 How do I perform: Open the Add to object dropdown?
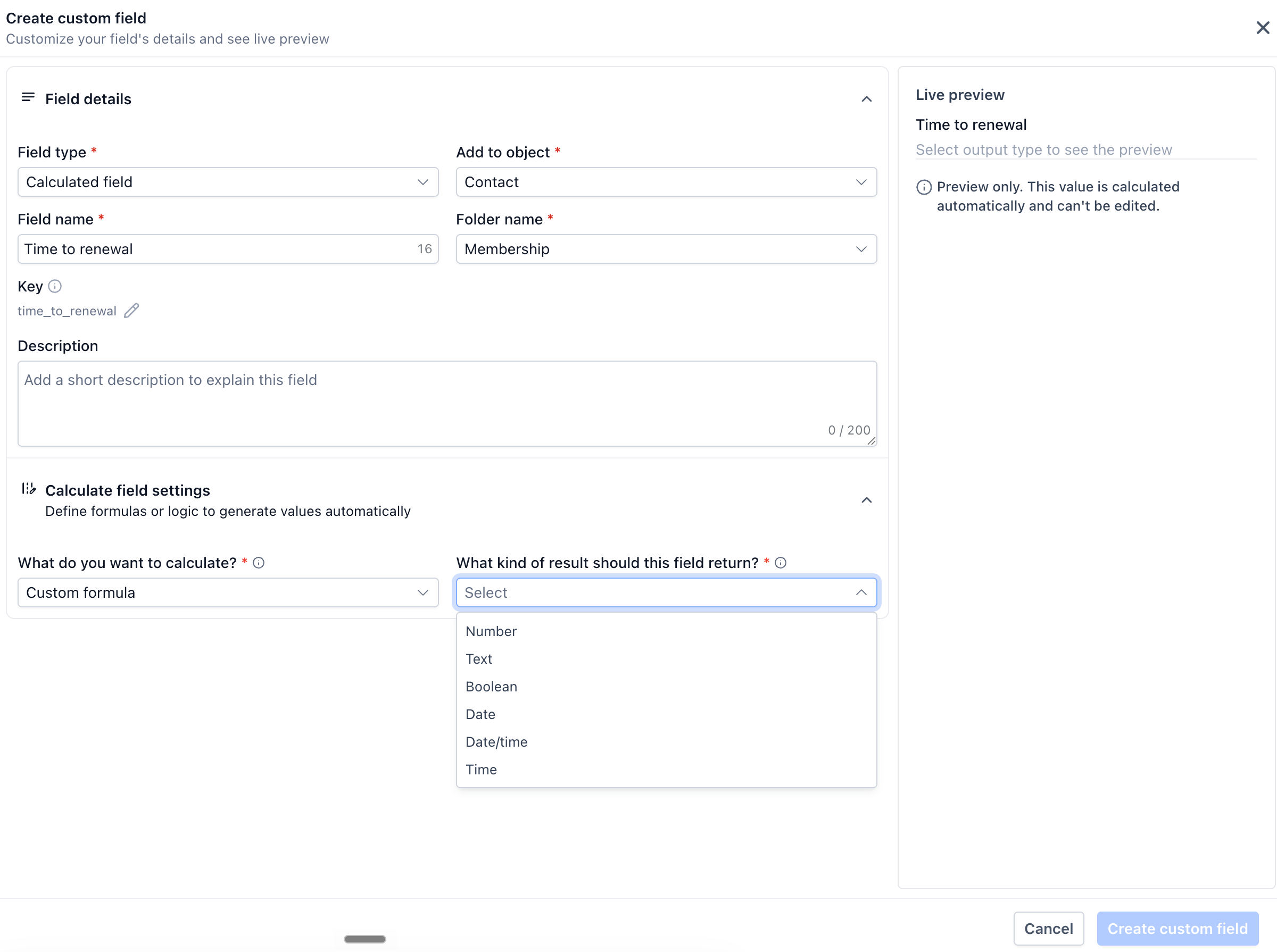[666, 182]
